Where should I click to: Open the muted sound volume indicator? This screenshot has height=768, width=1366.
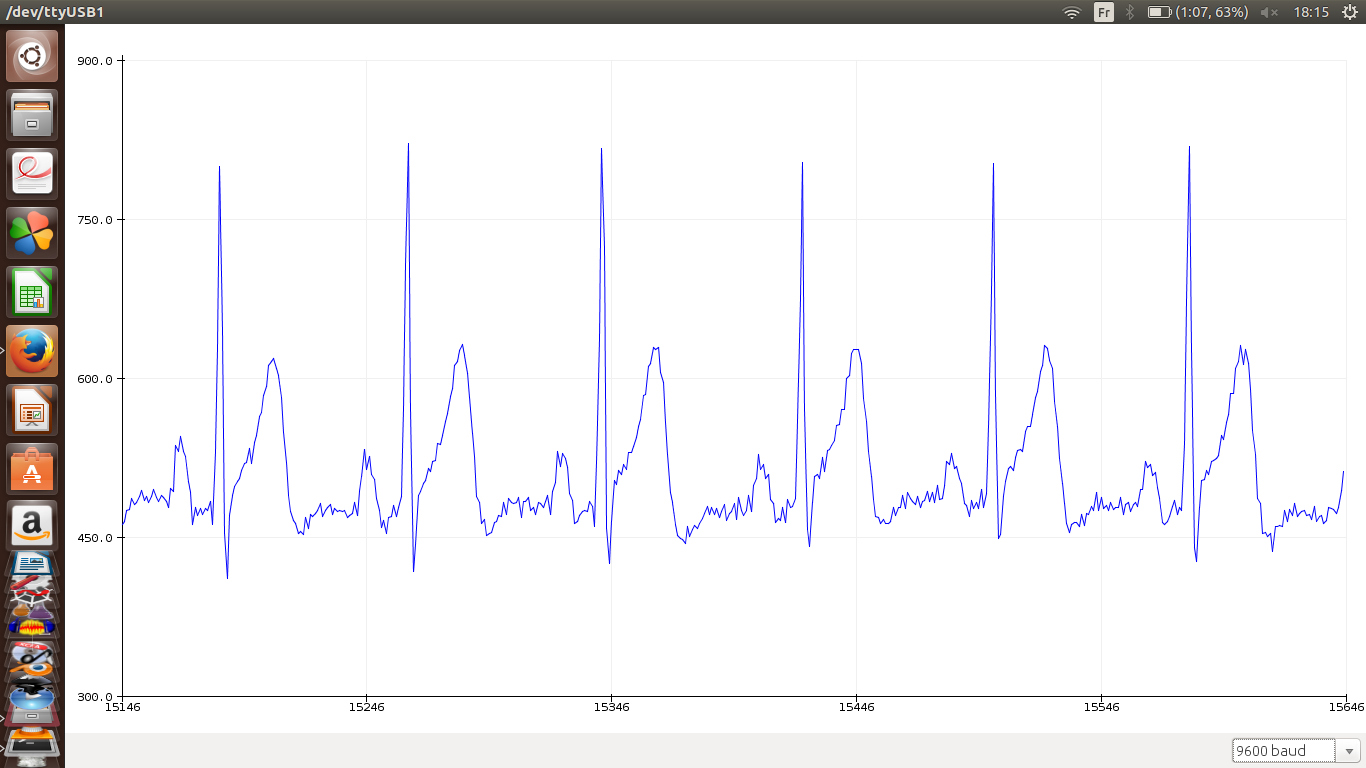(x=1270, y=12)
